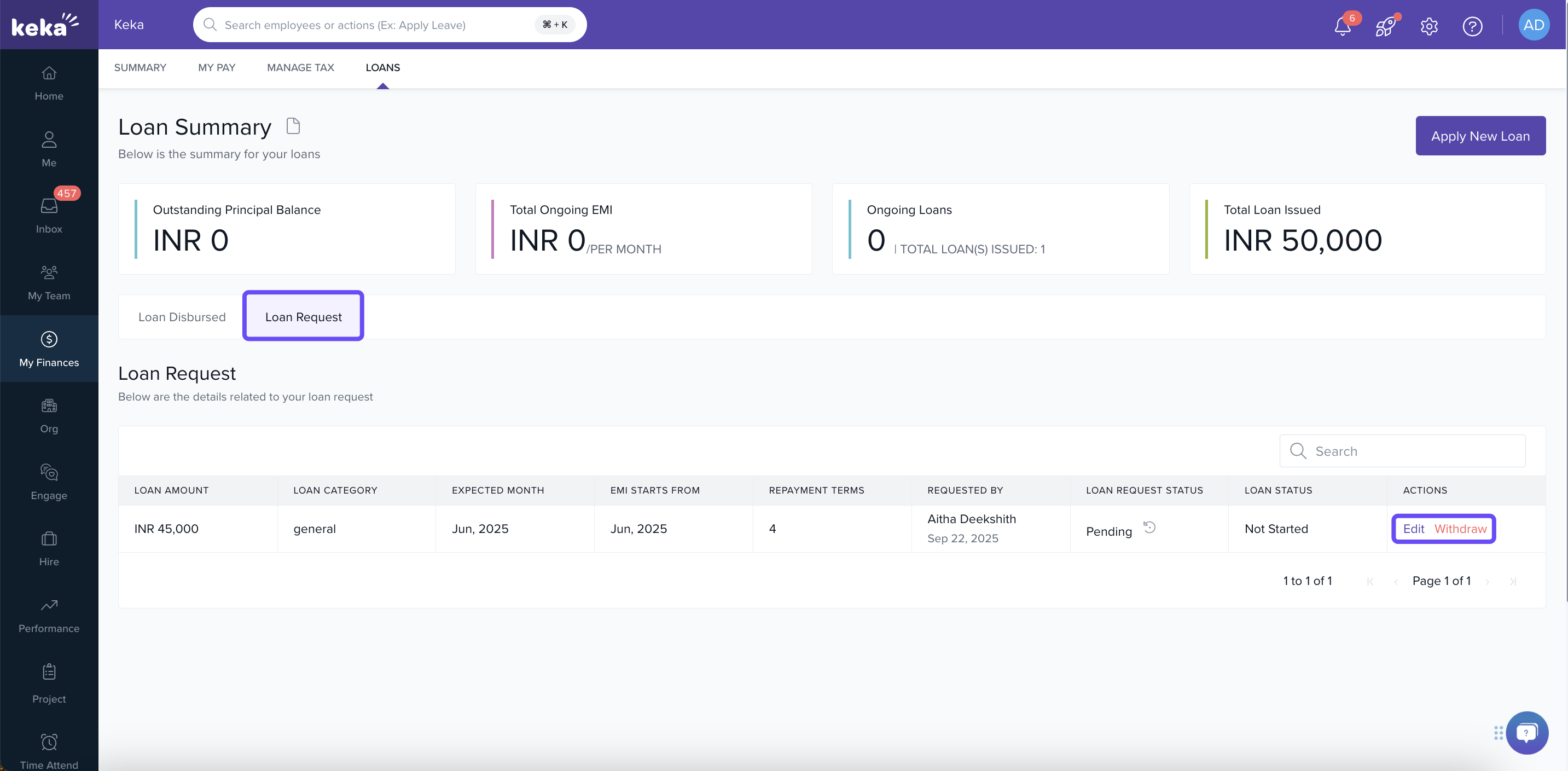
Task: Open the MANAGE TAX tab
Action: pyautogui.click(x=300, y=68)
